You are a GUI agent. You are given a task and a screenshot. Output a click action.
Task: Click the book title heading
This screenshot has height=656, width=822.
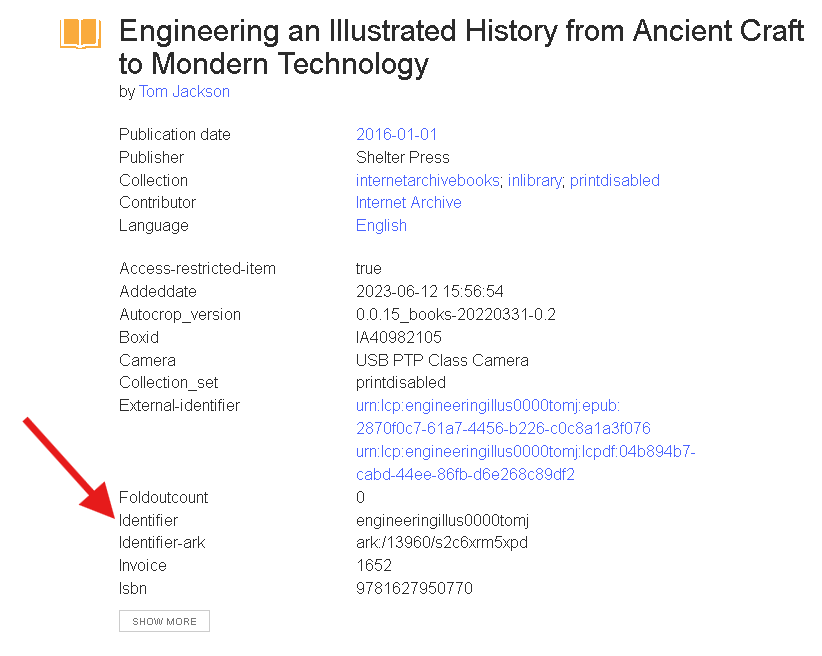(x=461, y=47)
